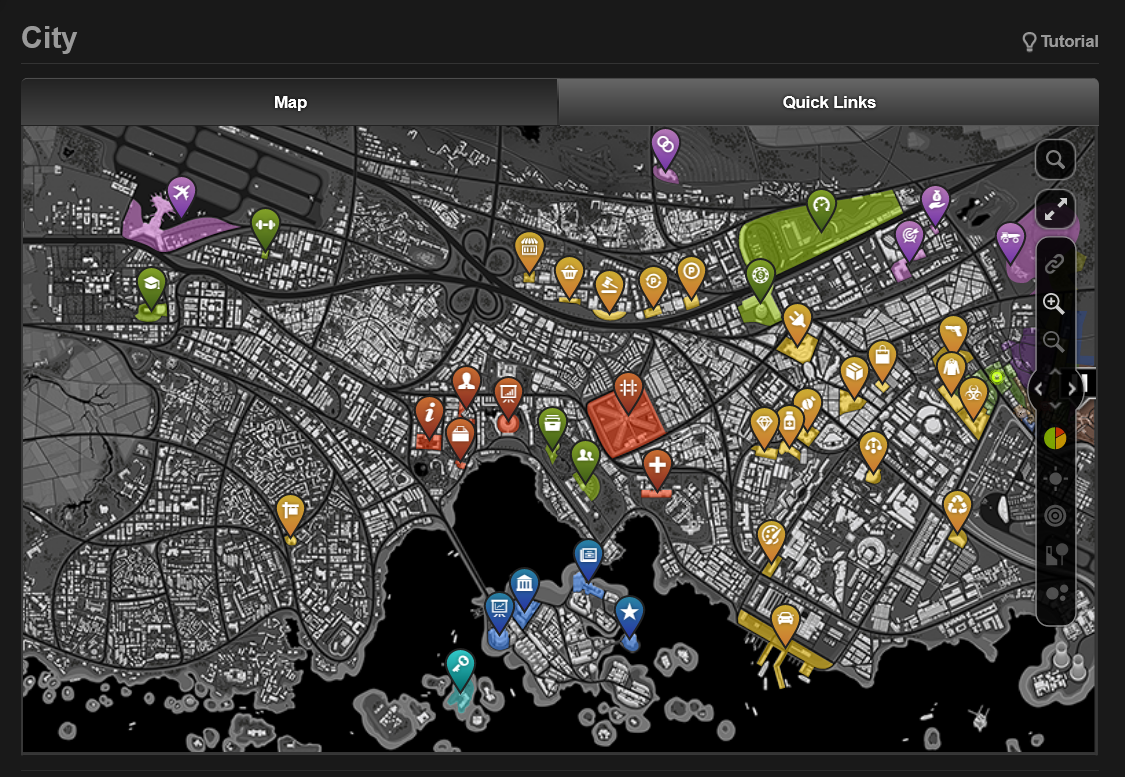Click the purple money bag pin
The height and width of the screenshot is (777, 1125).
coord(935,203)
